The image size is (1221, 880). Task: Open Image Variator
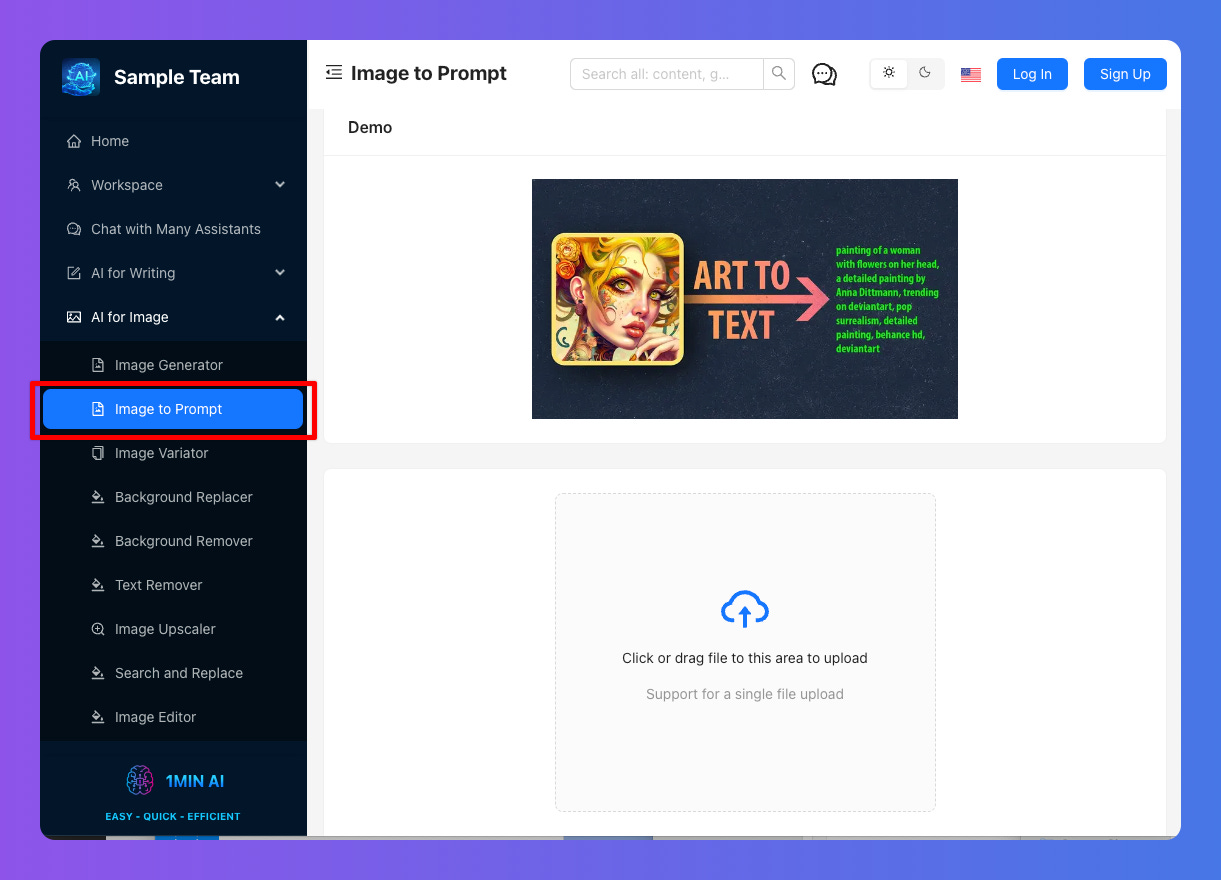click(x=173, y=453)
